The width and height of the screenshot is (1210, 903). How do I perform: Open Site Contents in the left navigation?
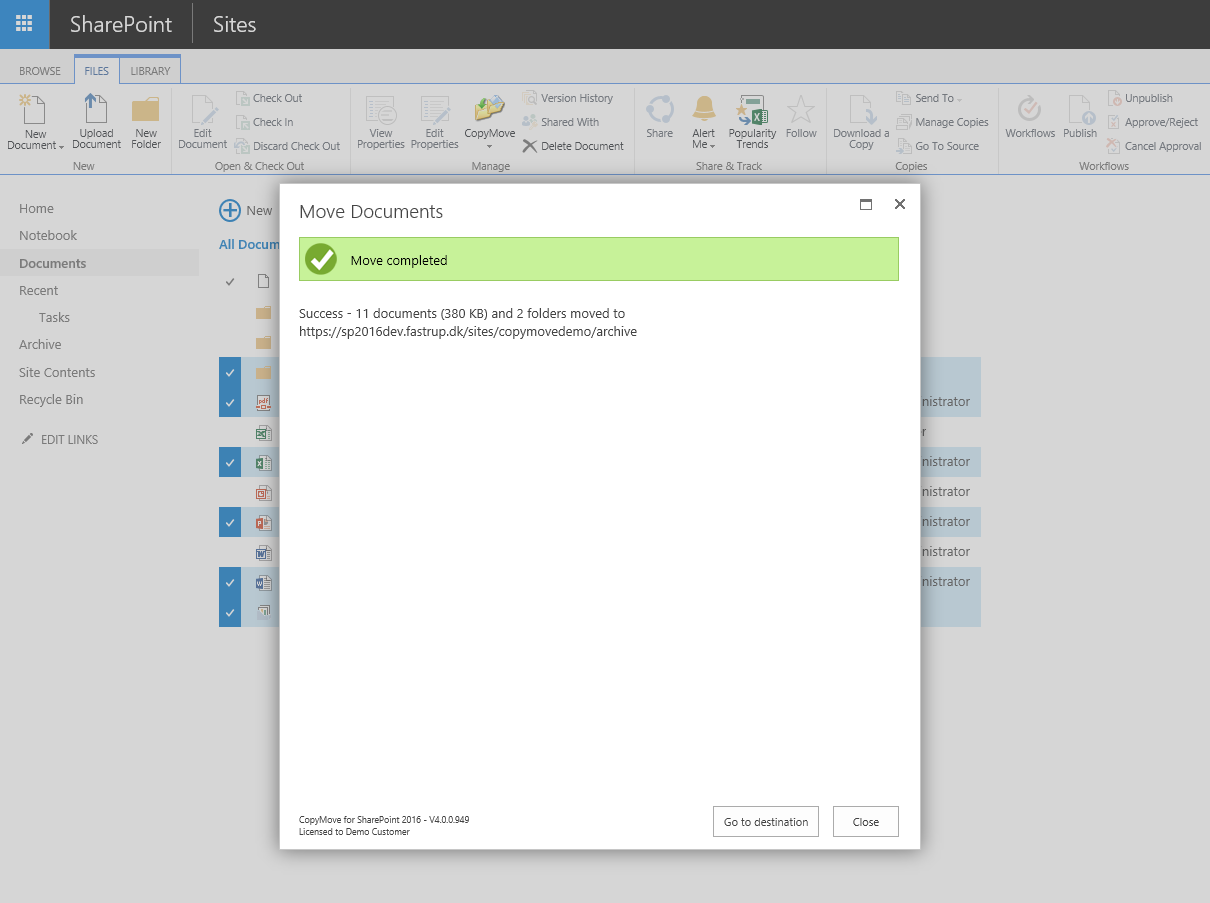pyautogui.click(x=57, y=372)
